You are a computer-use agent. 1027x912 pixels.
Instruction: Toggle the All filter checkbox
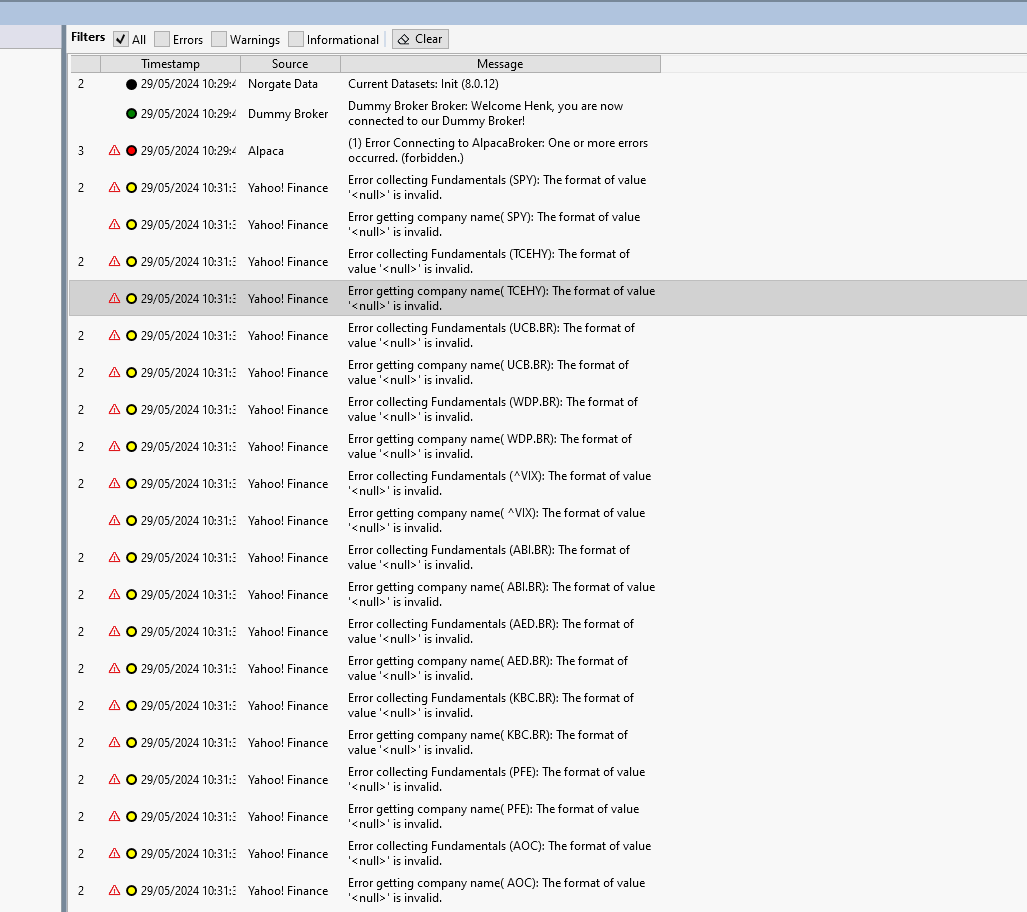pos(121,39)
